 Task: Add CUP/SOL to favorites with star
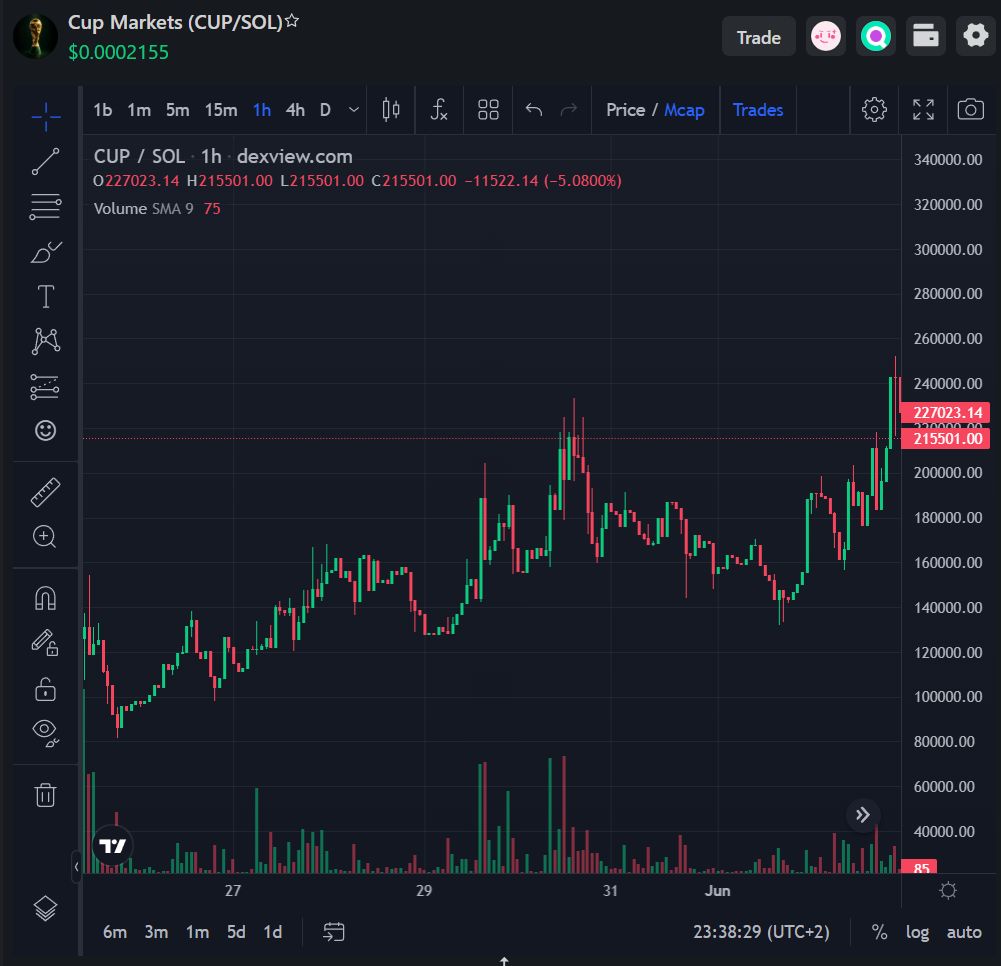point(292,21)
